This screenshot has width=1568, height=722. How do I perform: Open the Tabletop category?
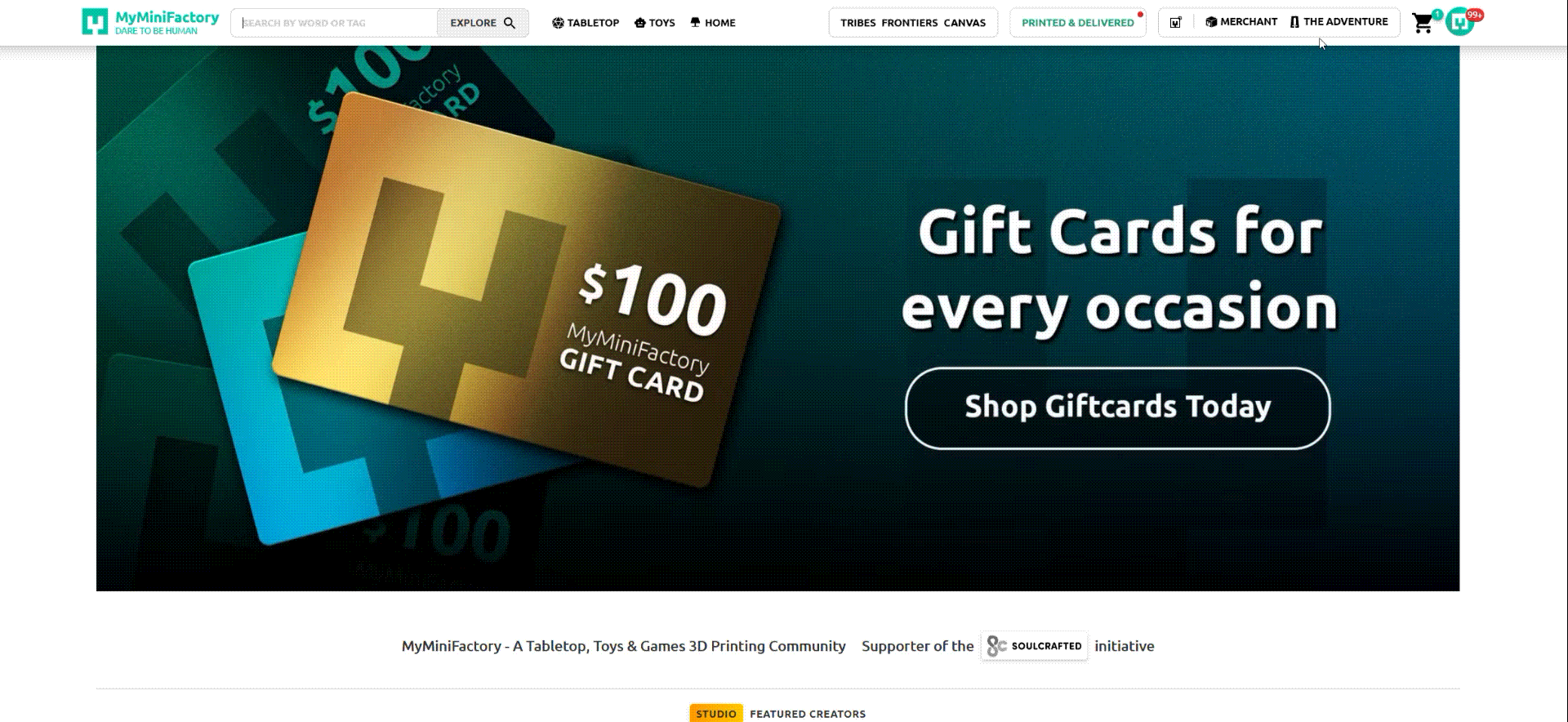[586, 23]
